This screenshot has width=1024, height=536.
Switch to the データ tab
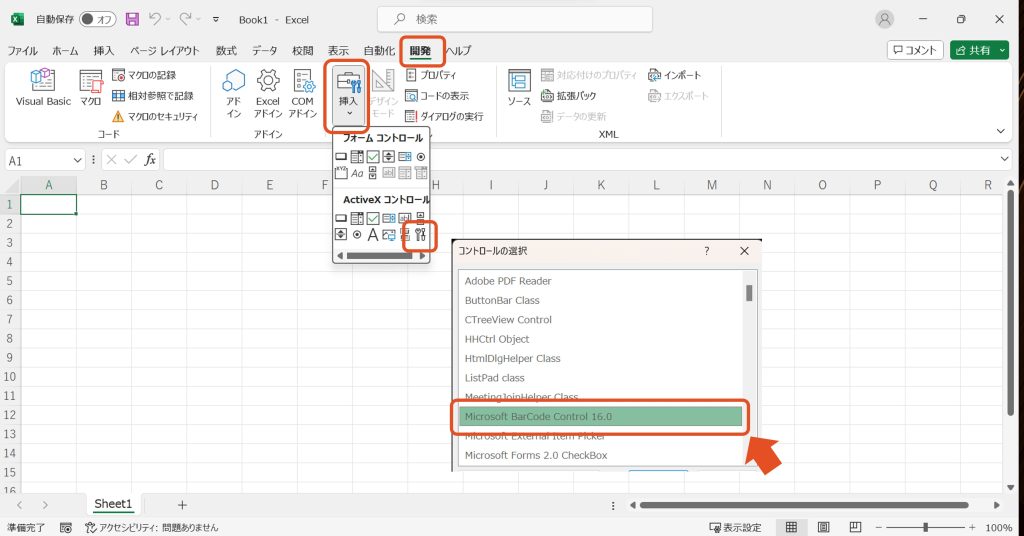click(x=264, y=50)
